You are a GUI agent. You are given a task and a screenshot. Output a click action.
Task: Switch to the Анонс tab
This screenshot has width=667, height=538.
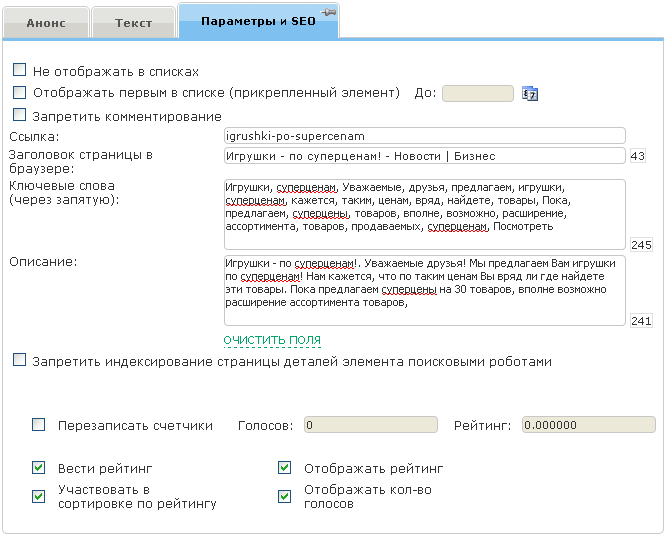[x=46, y=22]
